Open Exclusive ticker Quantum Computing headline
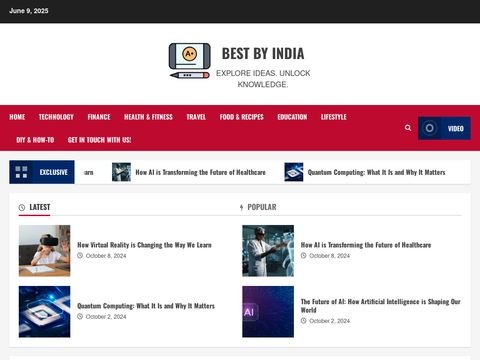This screenshot has width=480, height=360. (x=377, y=172)
